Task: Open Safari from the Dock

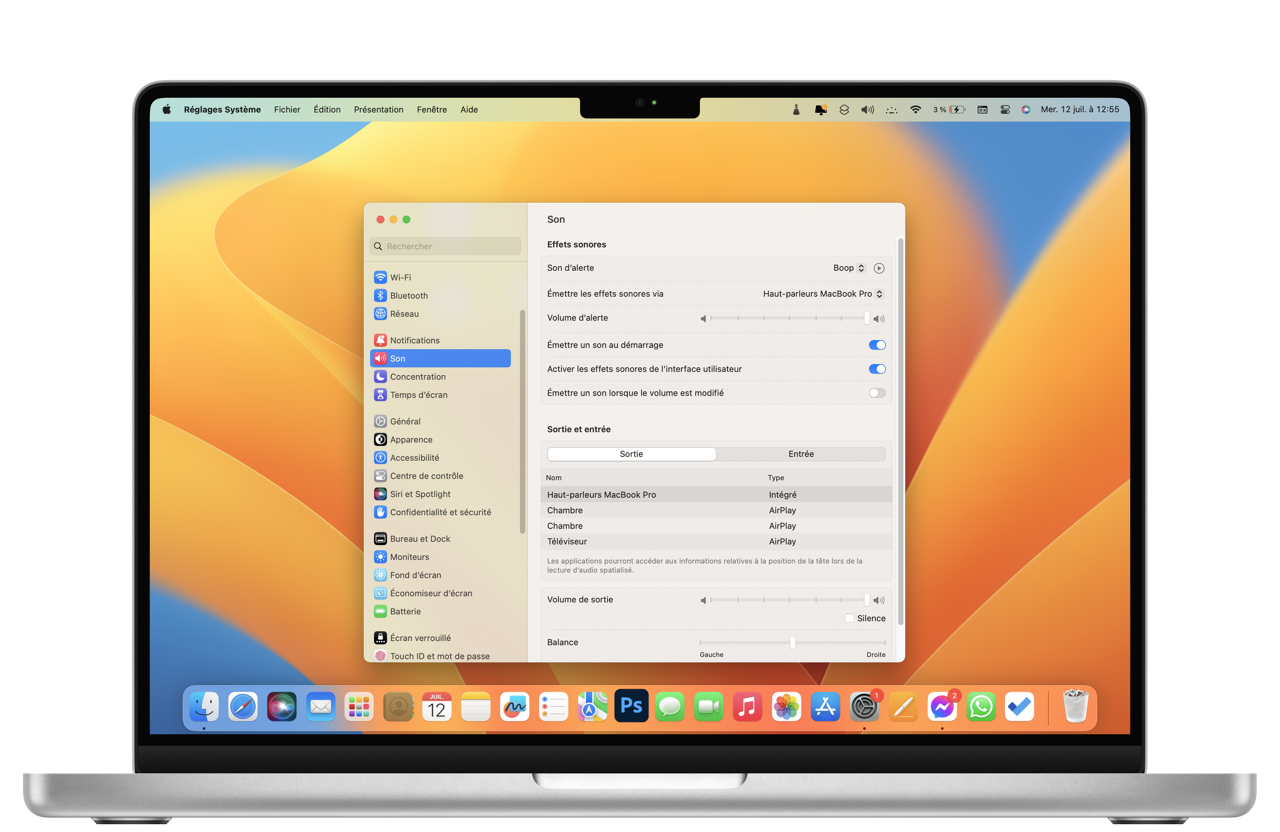Action: pos(243,707)
